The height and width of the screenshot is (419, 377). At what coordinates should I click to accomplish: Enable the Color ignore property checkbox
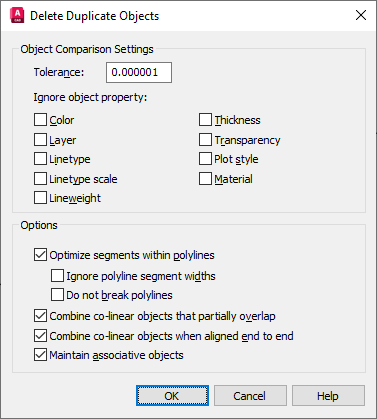(40, 120)
